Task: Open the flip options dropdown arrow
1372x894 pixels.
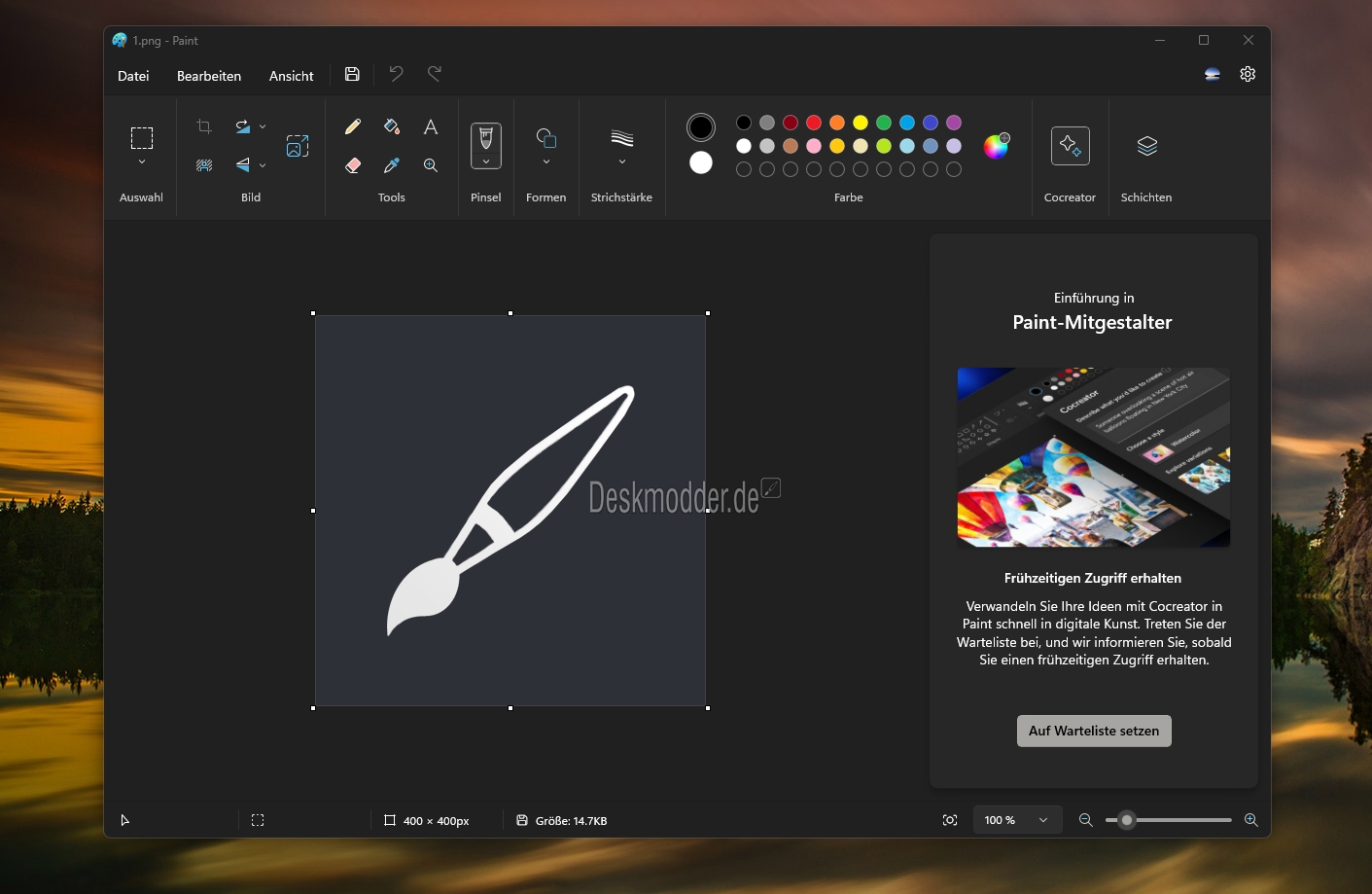Action: (x=263, y=165)
